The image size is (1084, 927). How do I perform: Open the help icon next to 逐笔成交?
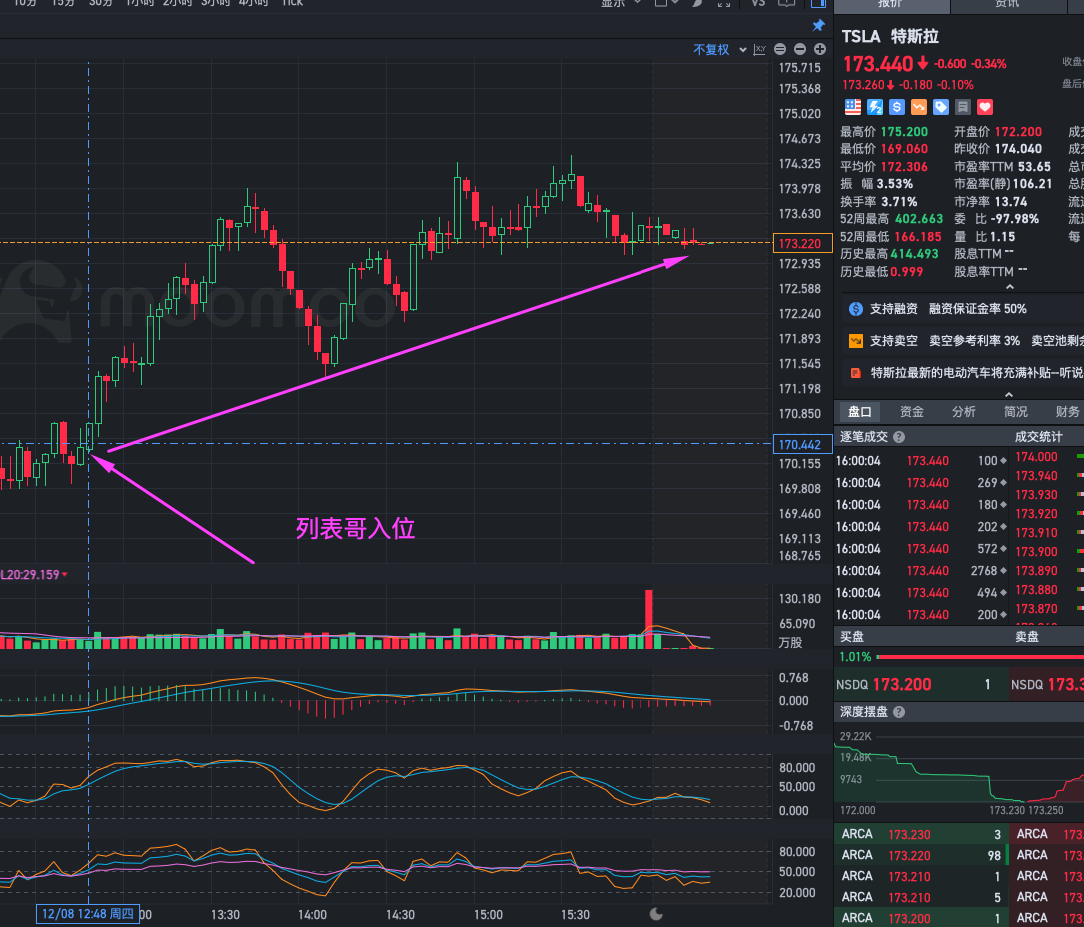click(x=899, y=437)
